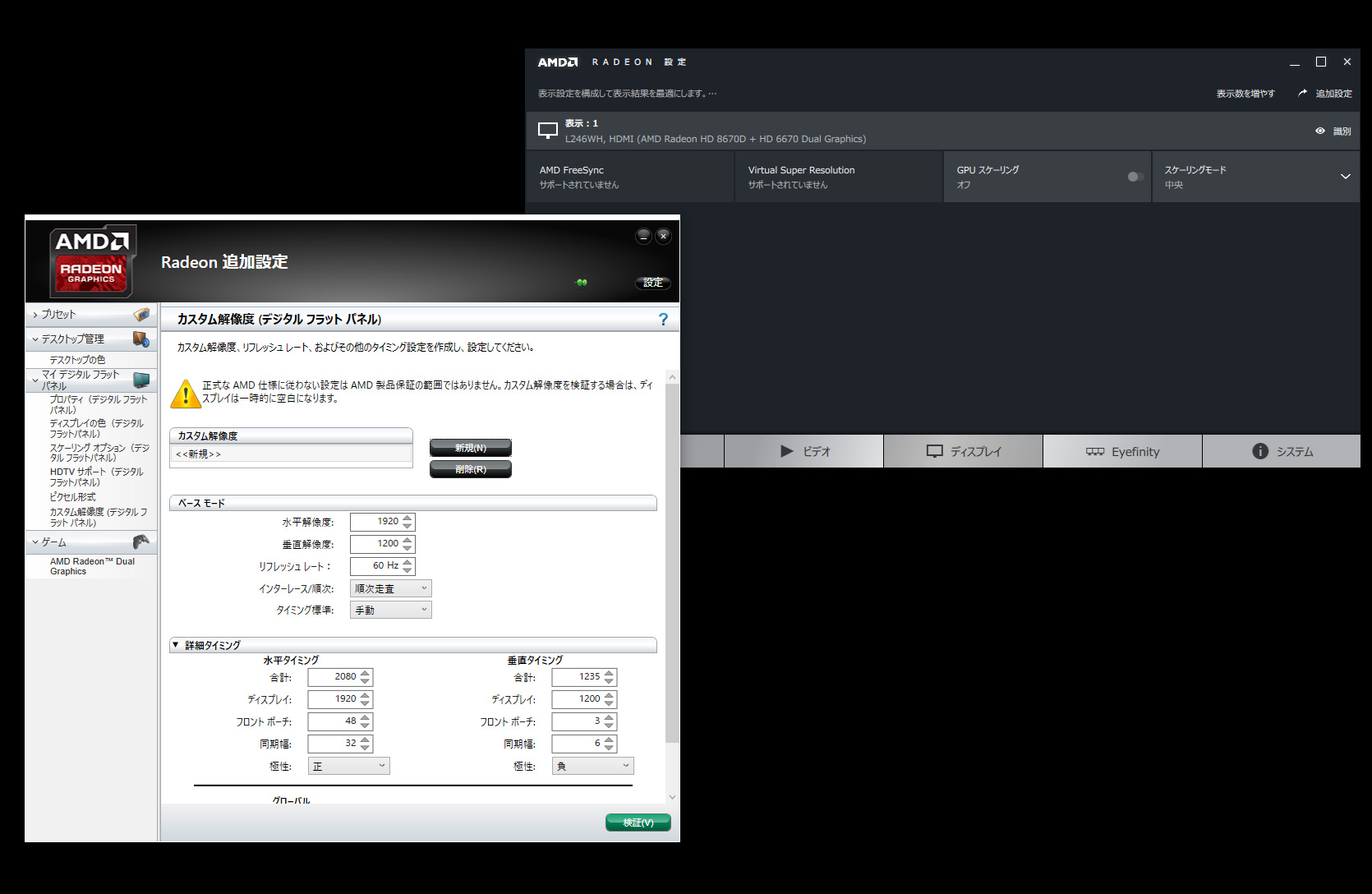
Task: Minimize the Radeon Settings window
Action: pyautogui.click(x=1295, y=62)
